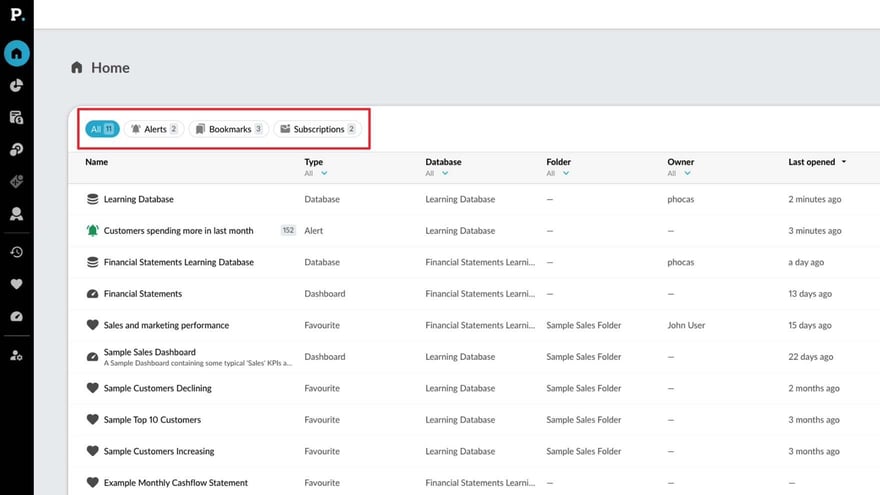The width and height of the screenshot is (880, 495).
Task: Click the Home icon in sidebar
Action: (16, 53)
